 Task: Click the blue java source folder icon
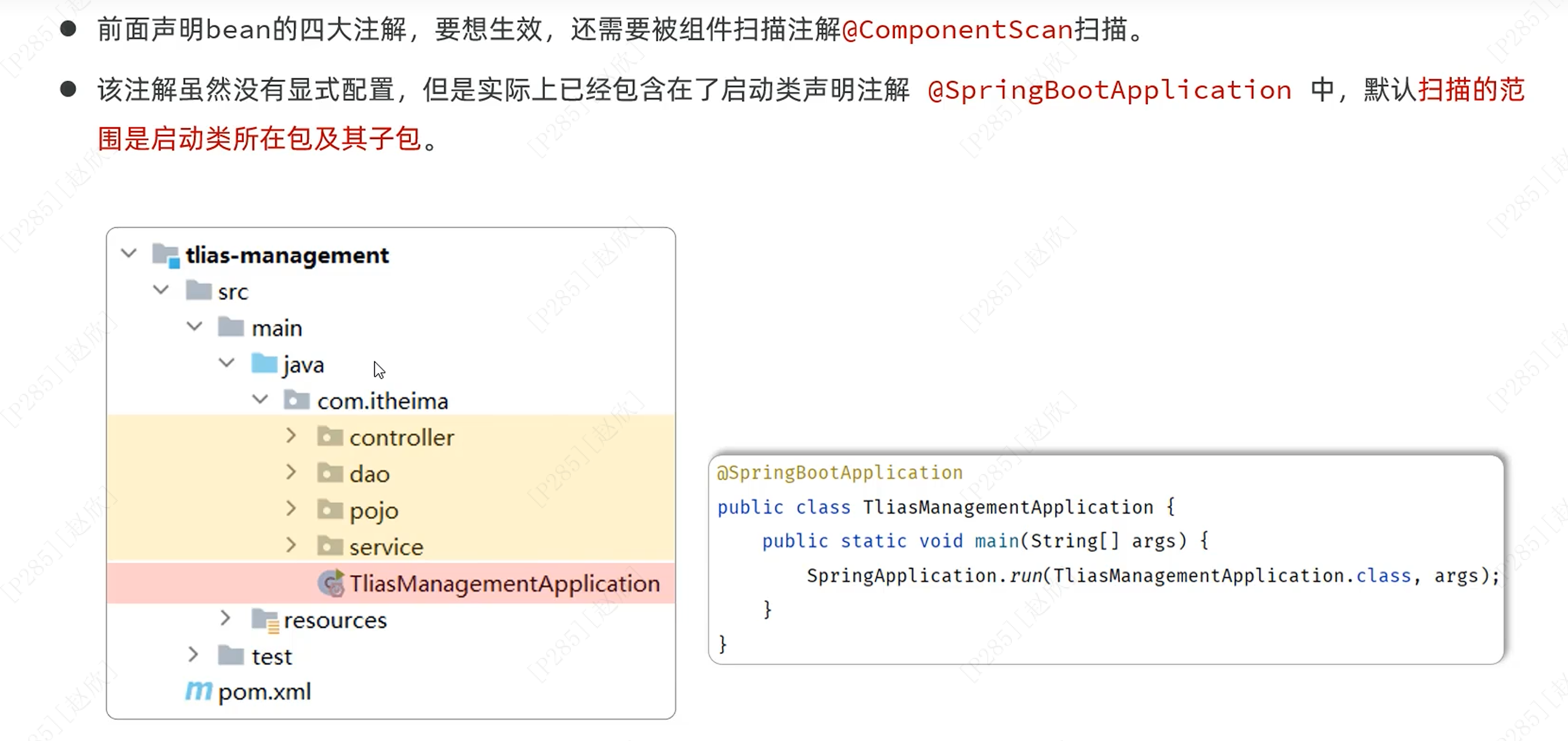click(264, 364)
